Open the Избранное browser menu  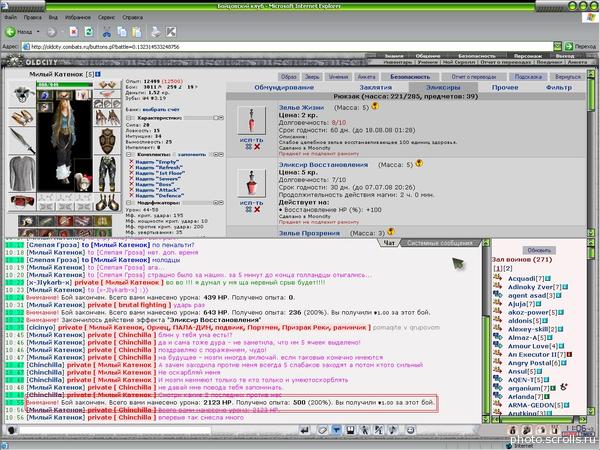(78, 17)
